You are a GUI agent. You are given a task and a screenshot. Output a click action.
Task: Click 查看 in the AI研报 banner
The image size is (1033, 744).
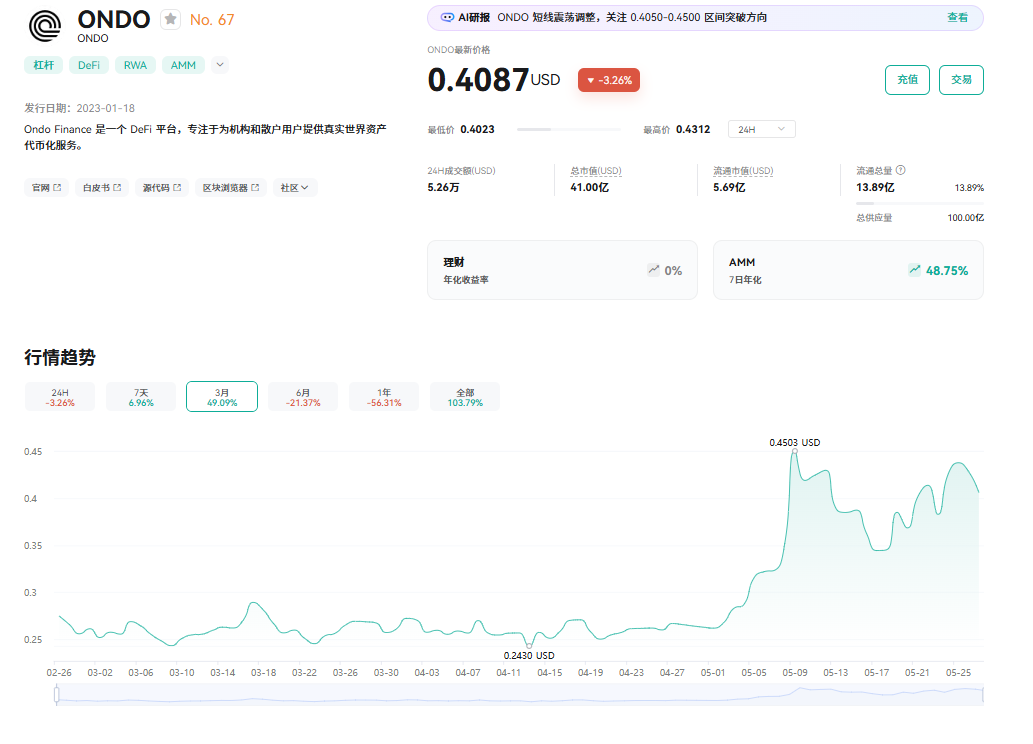(957, 17)
